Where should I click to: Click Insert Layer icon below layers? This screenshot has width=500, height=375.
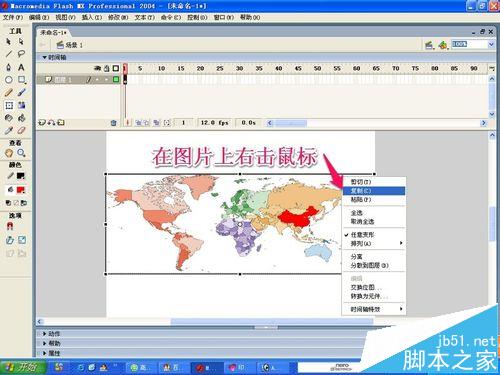[42, 123]
